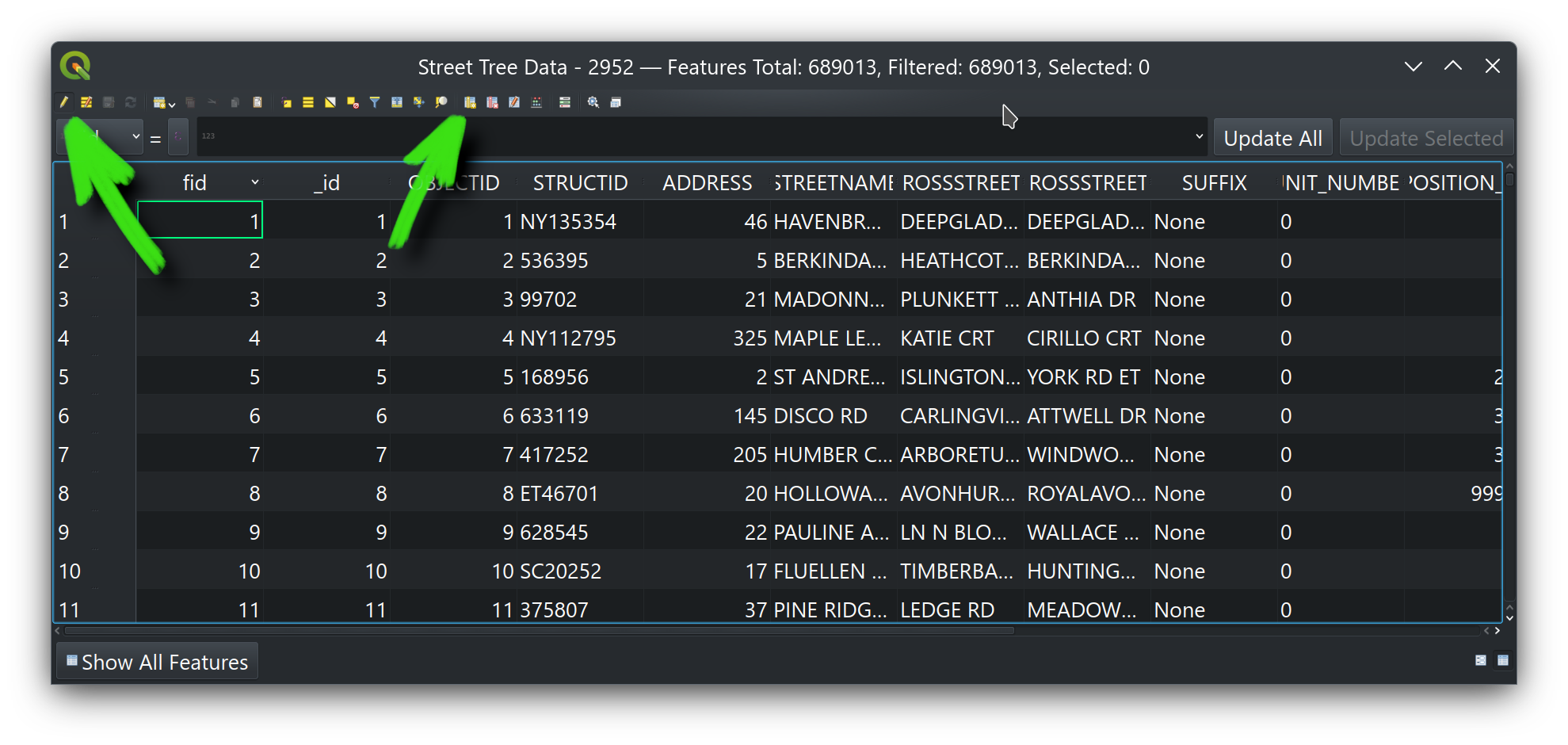Copy selected rows to clipboard
Image resolution: width=1568 pixels, height=745 pixels.
(234, 102)
